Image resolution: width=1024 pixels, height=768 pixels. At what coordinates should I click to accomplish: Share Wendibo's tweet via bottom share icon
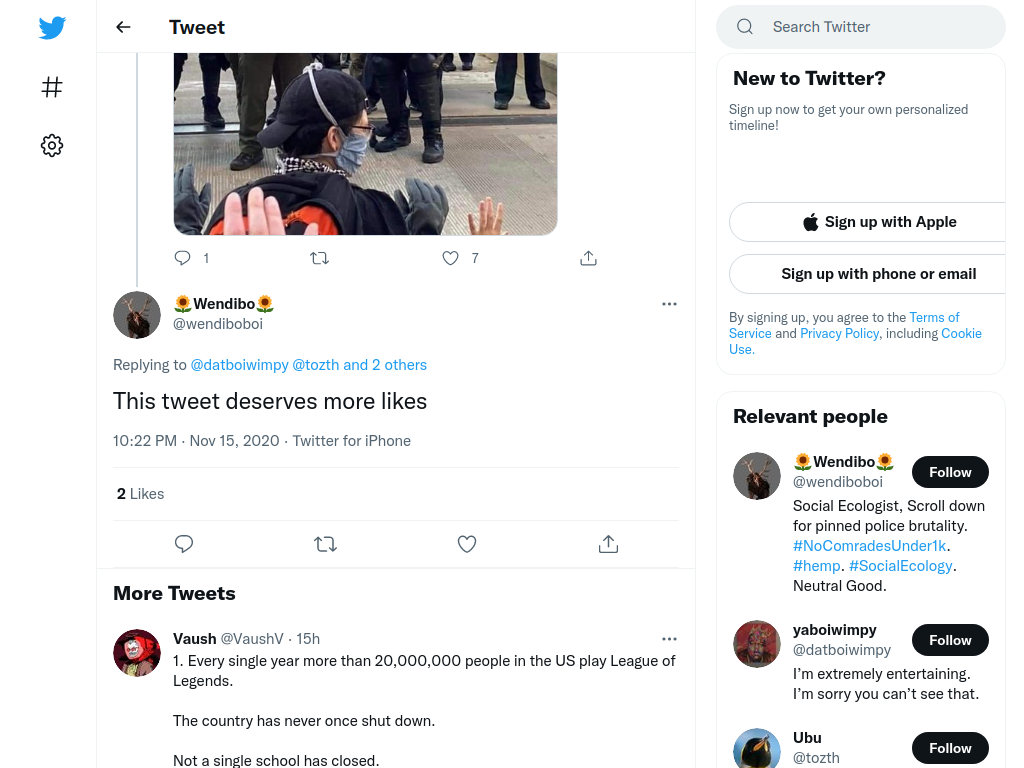point(608,544)
